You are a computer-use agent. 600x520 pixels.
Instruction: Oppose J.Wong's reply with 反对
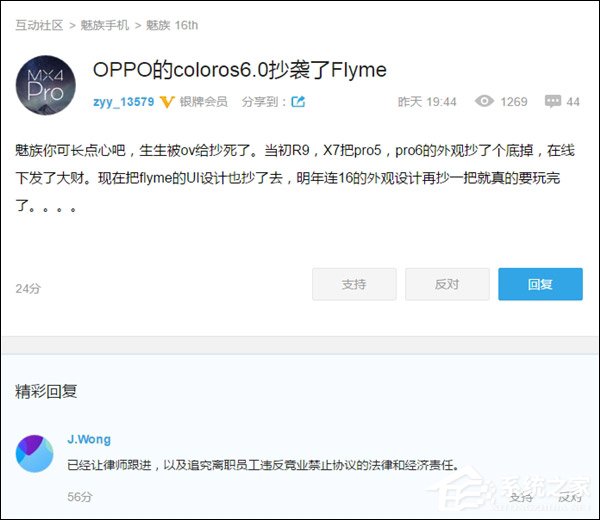570,497
